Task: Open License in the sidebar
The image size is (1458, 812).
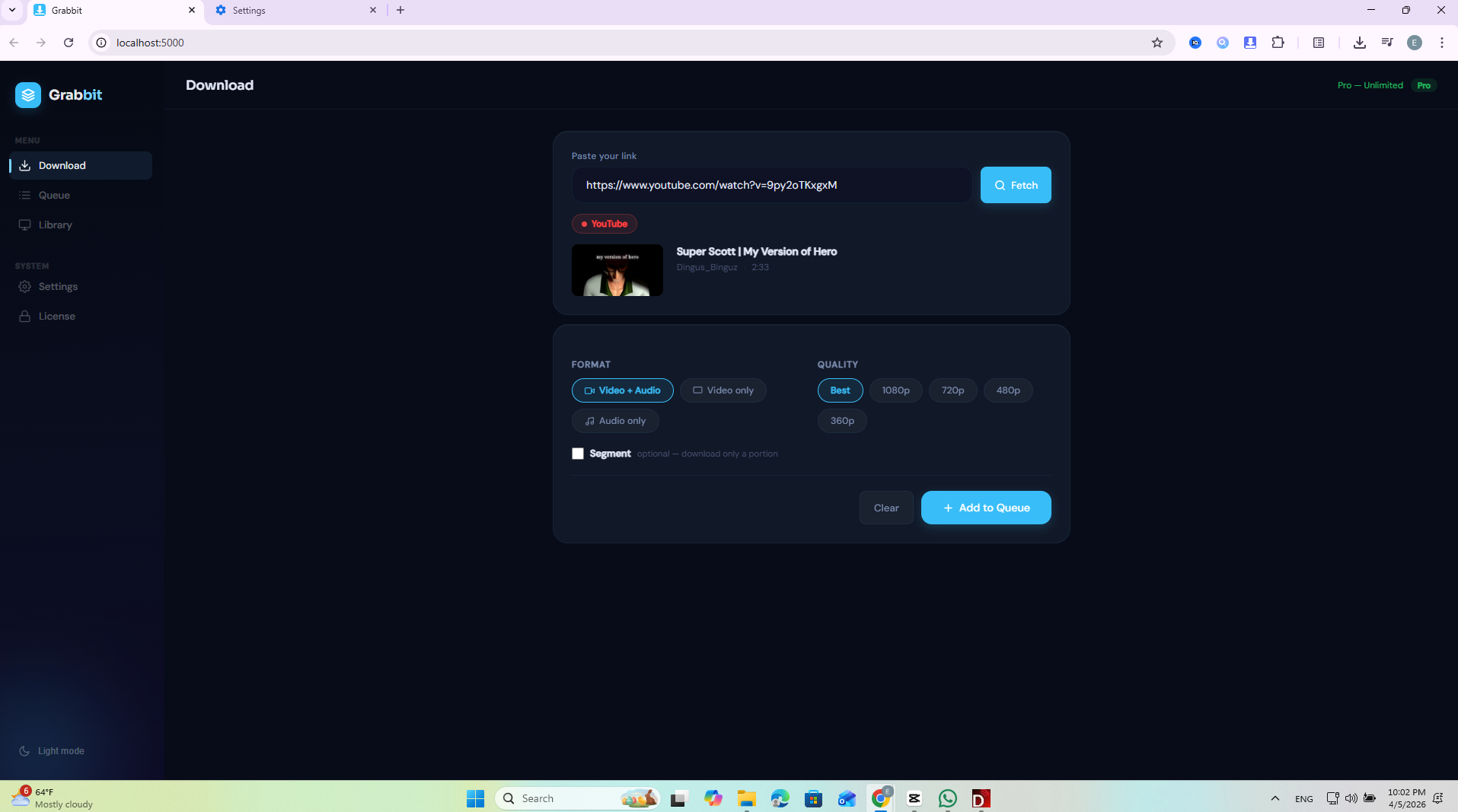Action: click(81, 316)
